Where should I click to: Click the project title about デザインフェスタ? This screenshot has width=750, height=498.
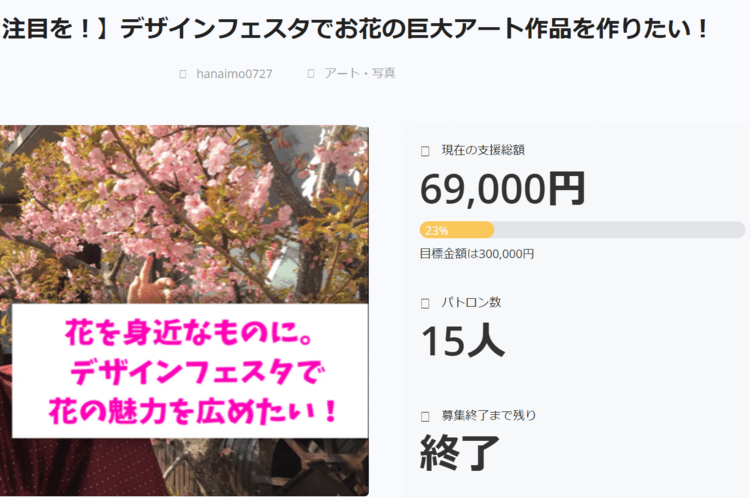click(354, 29)
